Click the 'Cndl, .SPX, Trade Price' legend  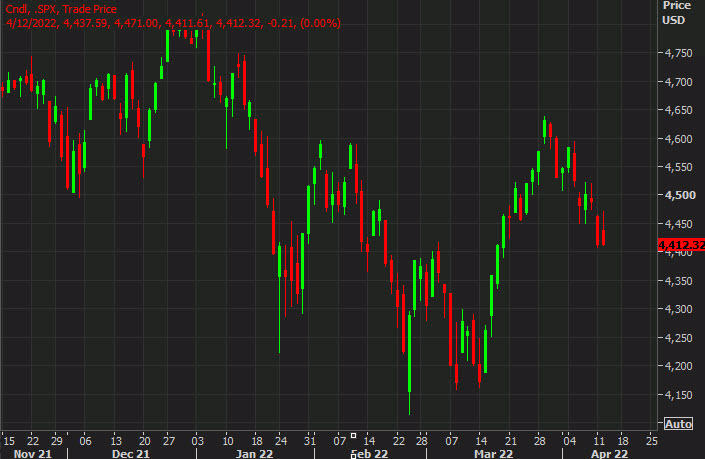pos(61,9)
